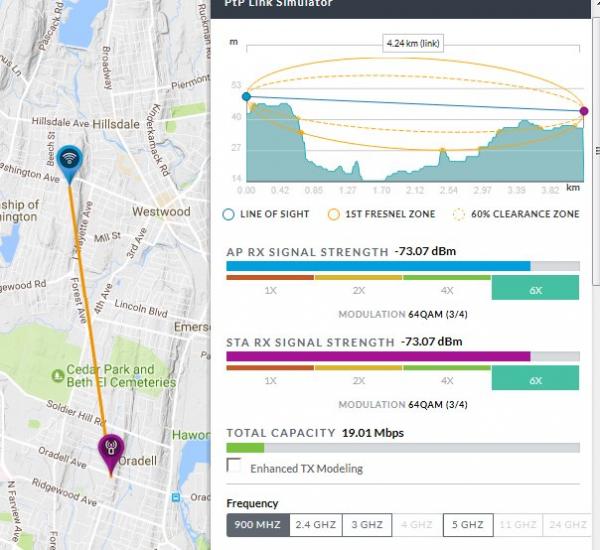Select the 3 GHZ frequency
600x550 pixels.
tap(367, 525)
